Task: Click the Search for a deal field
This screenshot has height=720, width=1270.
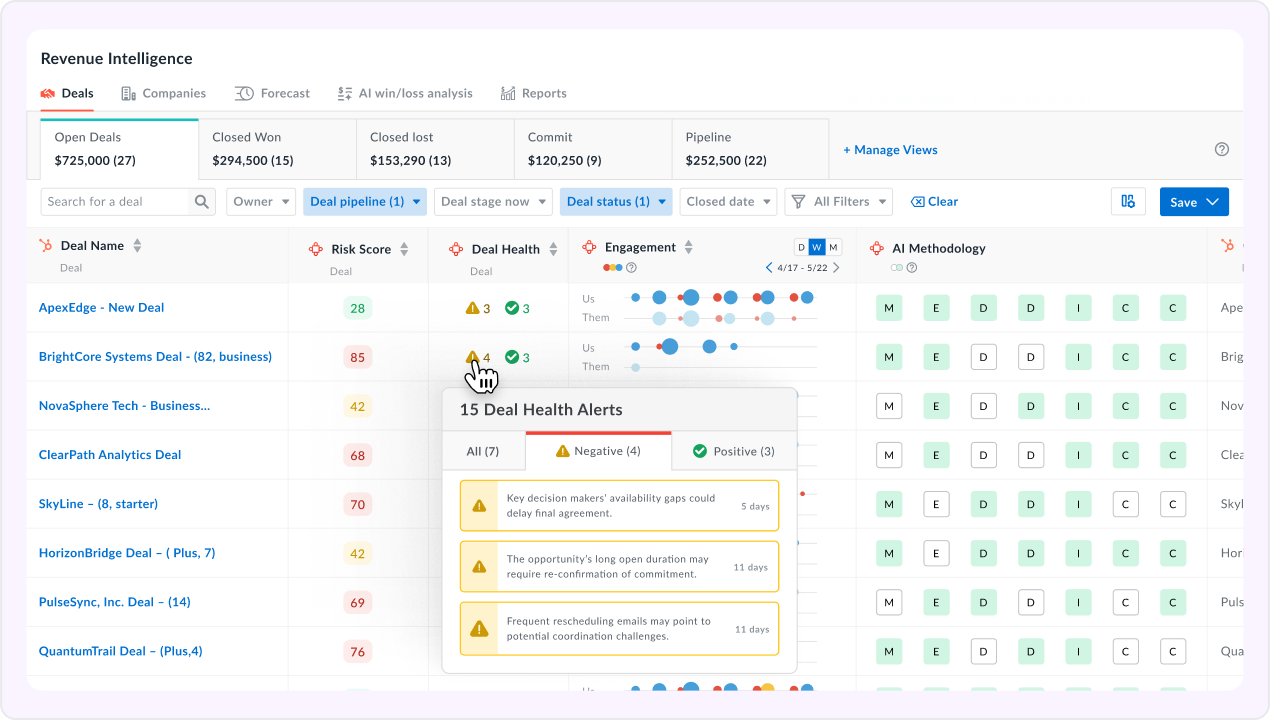Action: [115, 201]
